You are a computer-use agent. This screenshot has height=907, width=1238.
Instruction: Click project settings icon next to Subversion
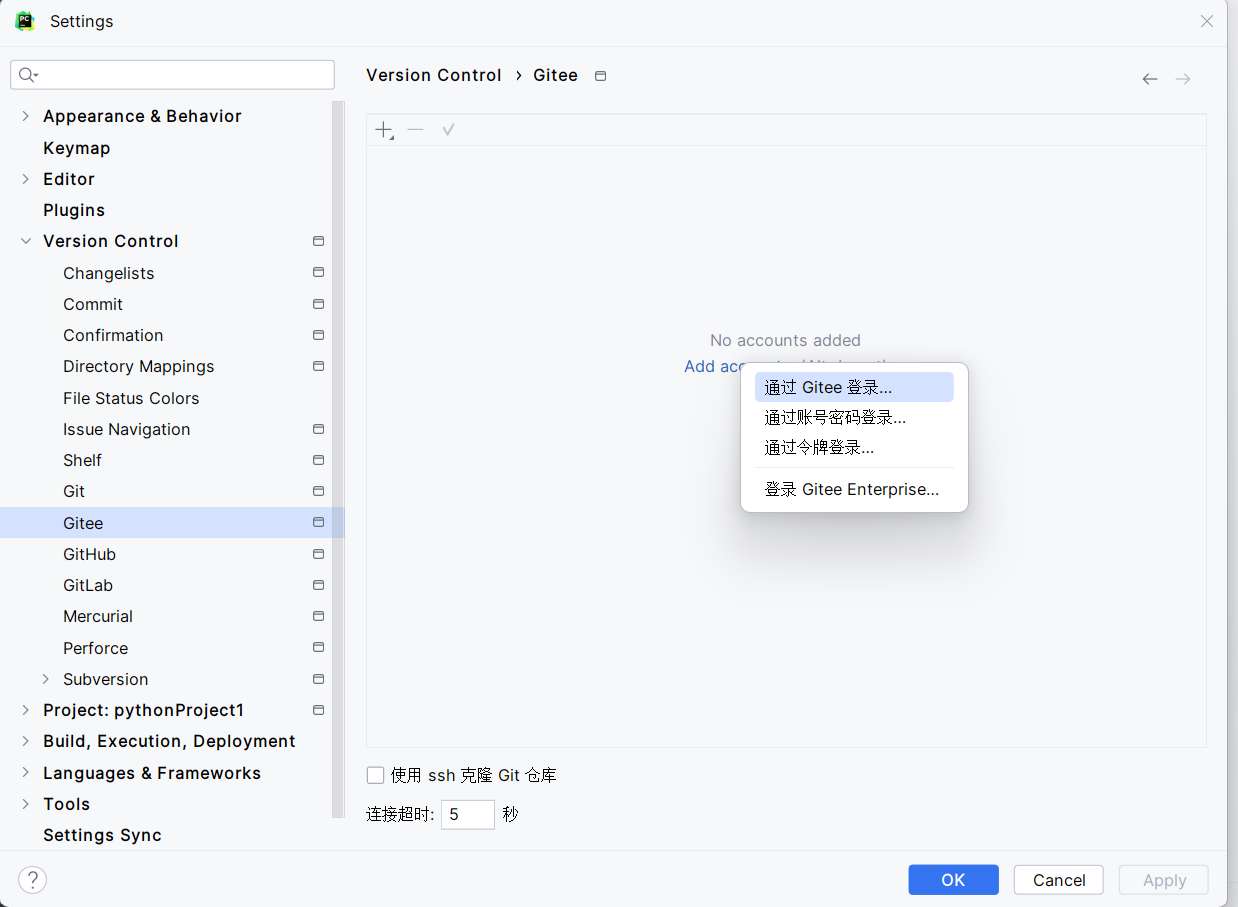click(318, 679)
